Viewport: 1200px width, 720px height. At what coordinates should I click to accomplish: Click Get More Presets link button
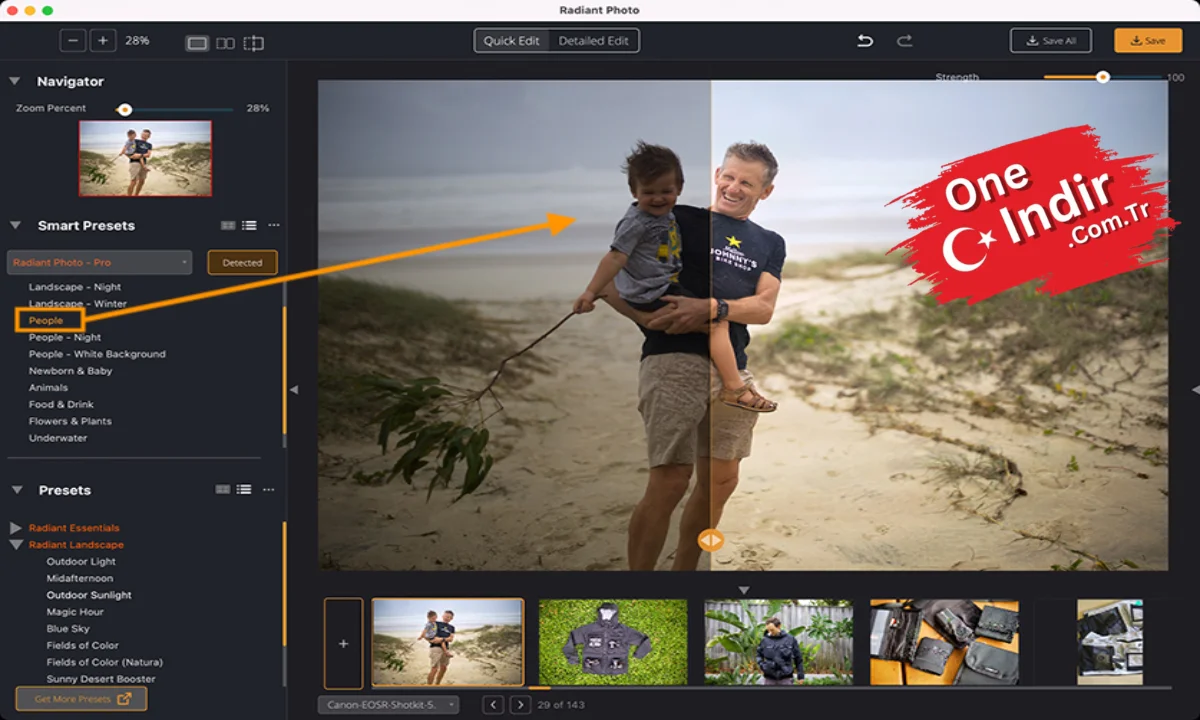(x=81, y=699)
